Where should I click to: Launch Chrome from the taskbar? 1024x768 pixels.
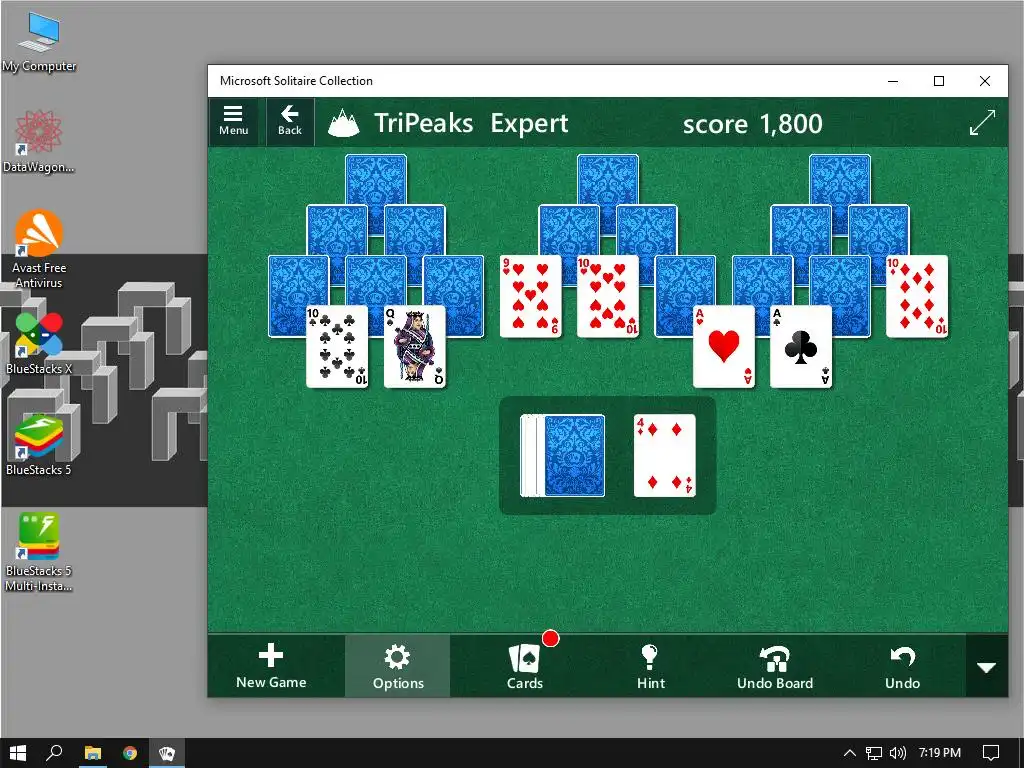coord(130,753)
